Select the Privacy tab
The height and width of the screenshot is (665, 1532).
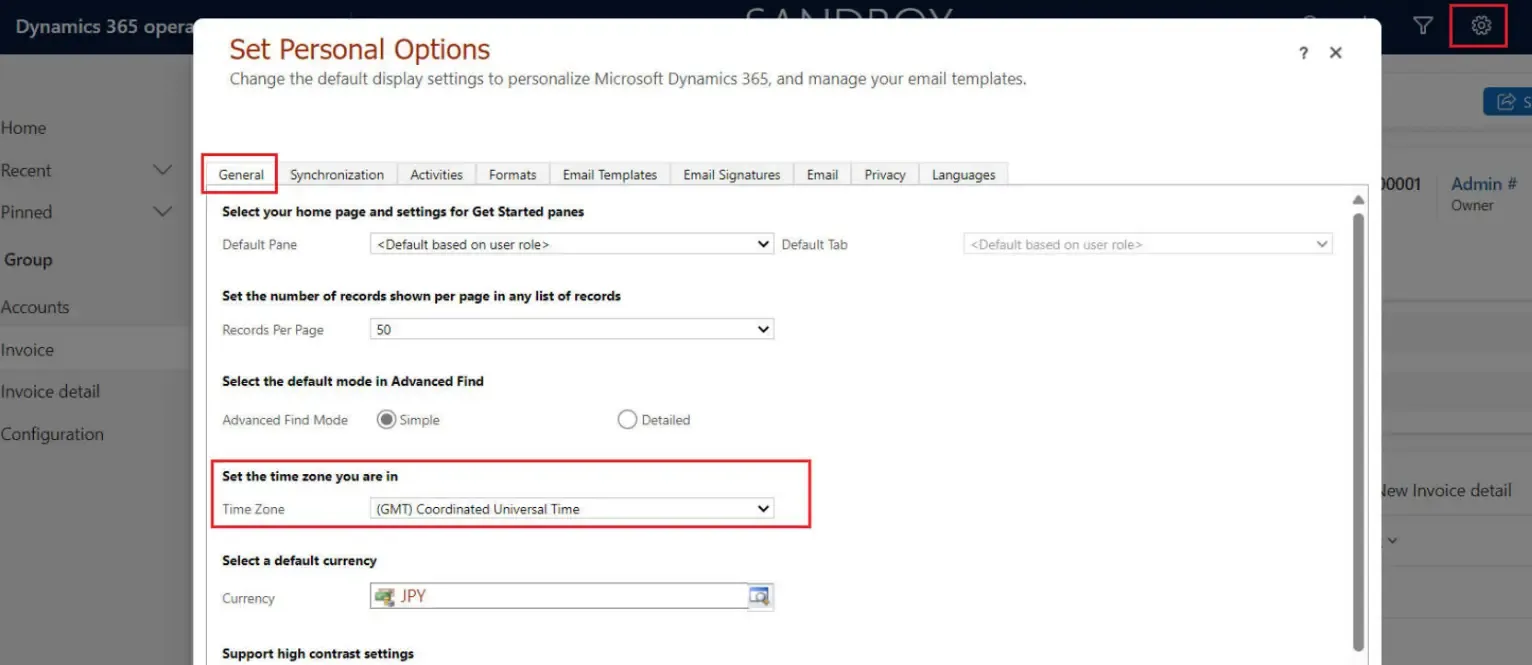coord(885,174)
